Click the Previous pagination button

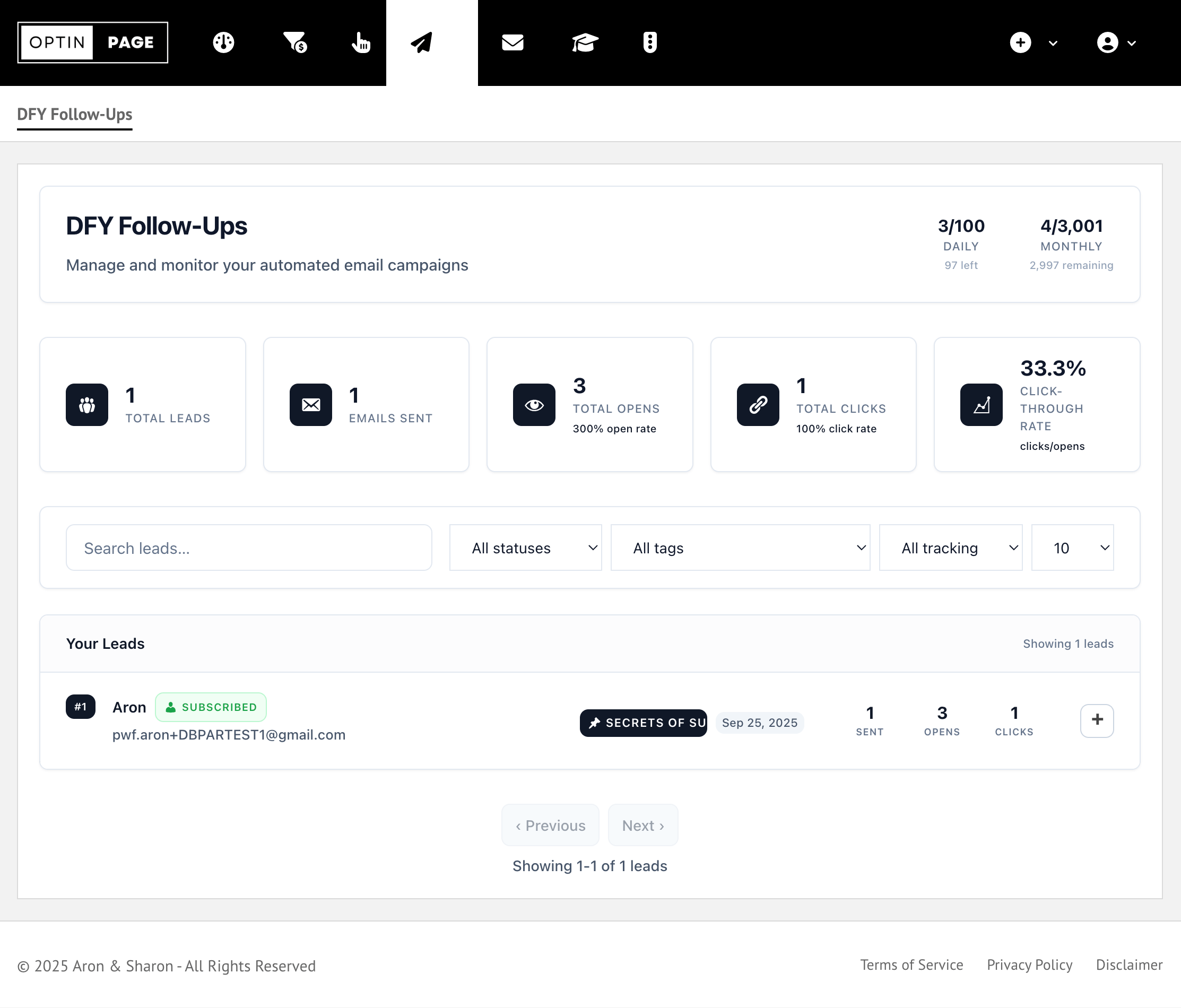[x=550, y=825]
